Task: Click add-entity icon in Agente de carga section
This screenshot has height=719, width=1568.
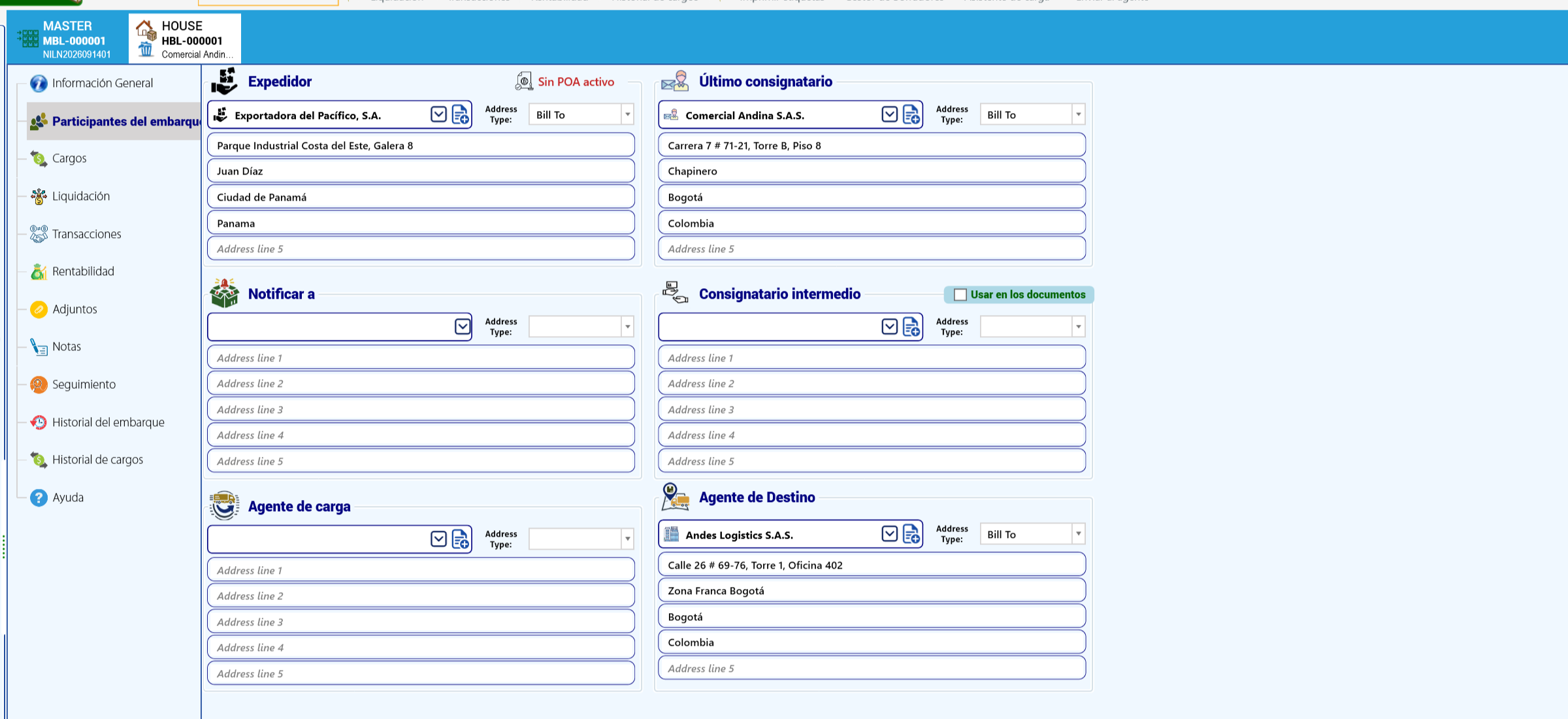Action: 461,539
